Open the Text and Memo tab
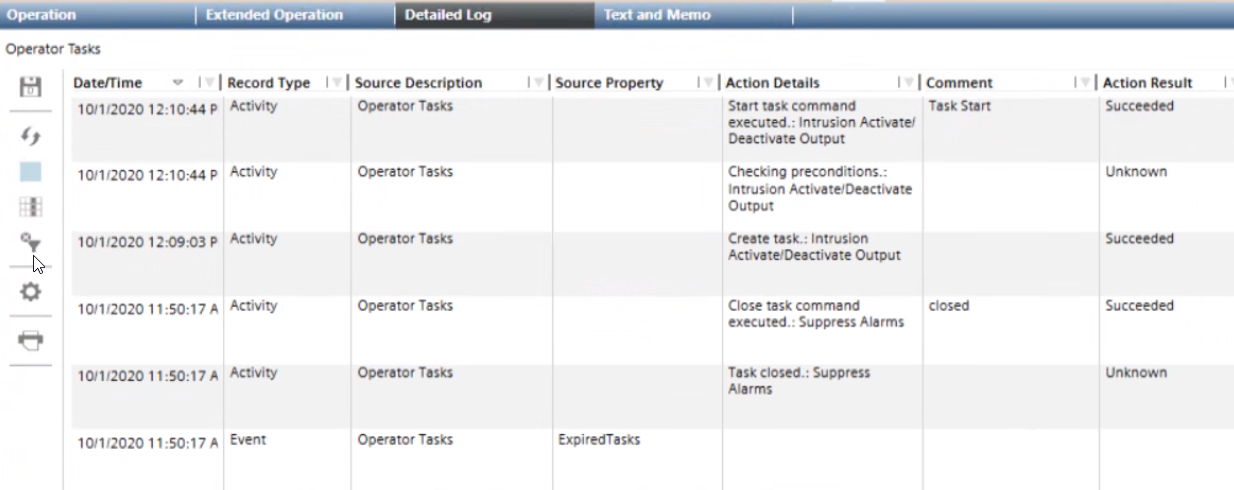Viewport: 1234px width, 490px height. [x=657, y=15]
